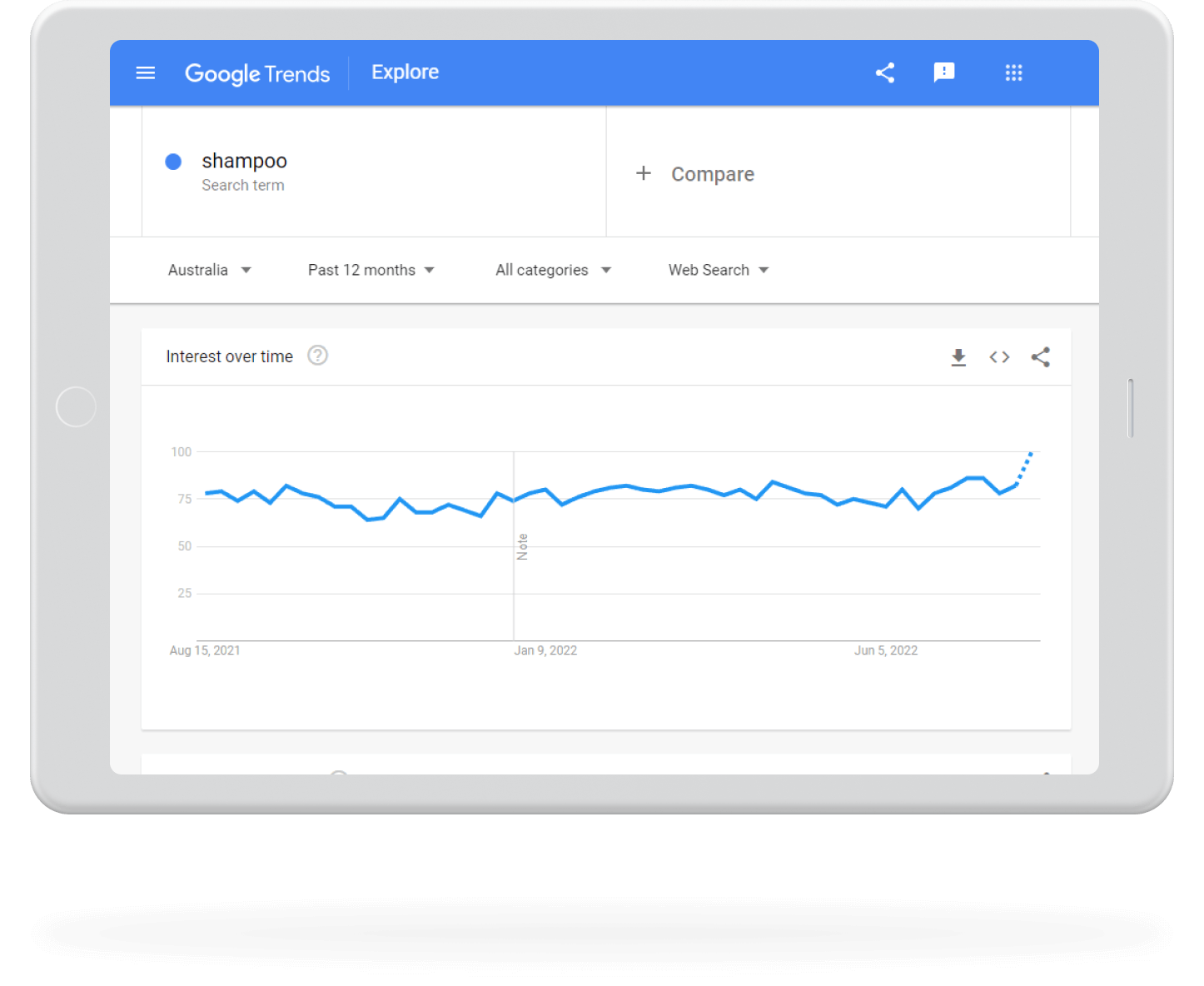Click the embed code icon
This screenshot has height=986, width=1204.
click(999, 357)
